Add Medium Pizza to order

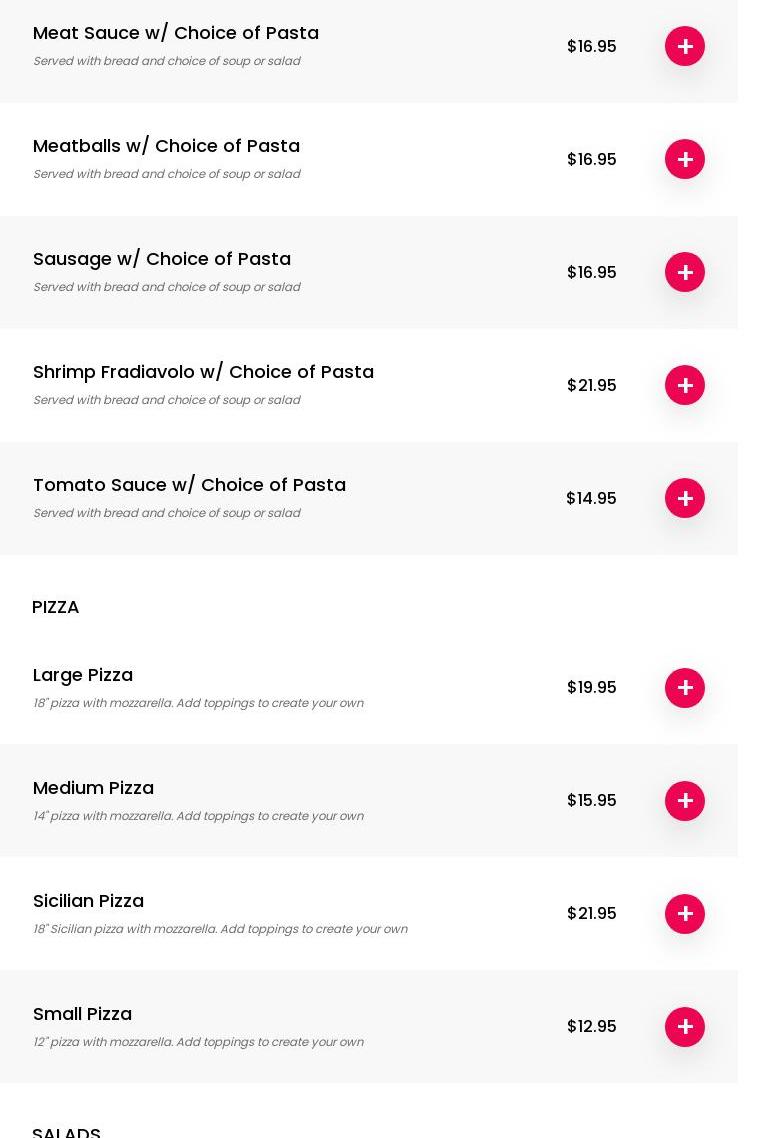coord(685,801)
